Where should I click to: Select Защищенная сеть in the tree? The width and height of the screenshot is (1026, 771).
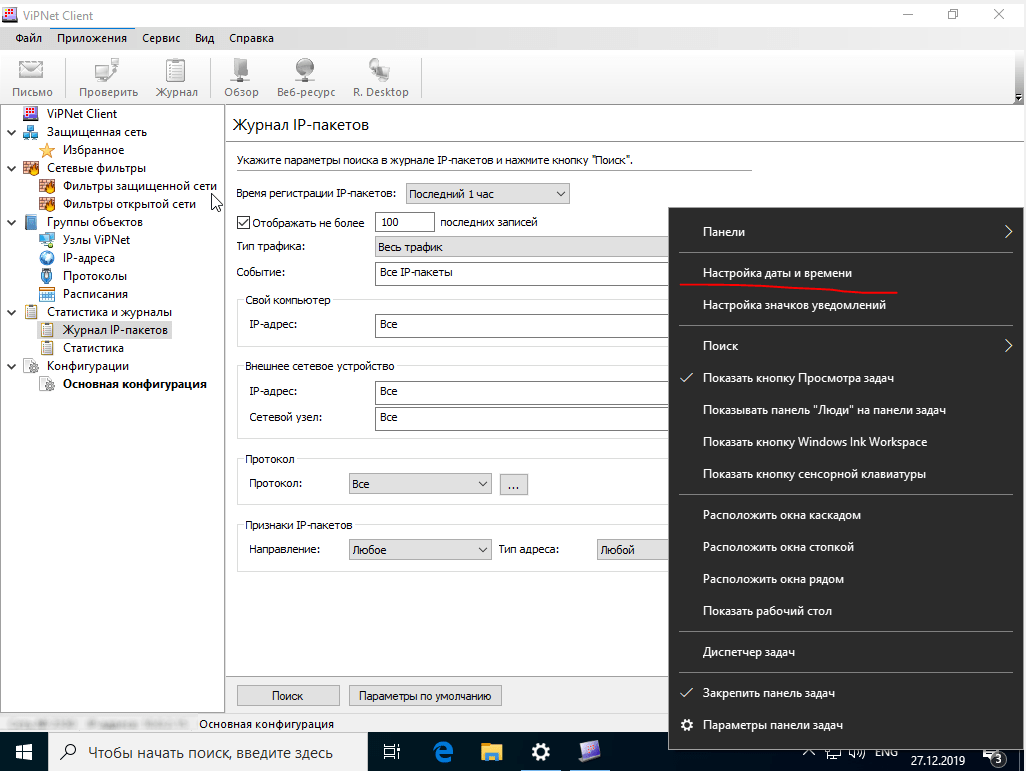tap(97, 132)
